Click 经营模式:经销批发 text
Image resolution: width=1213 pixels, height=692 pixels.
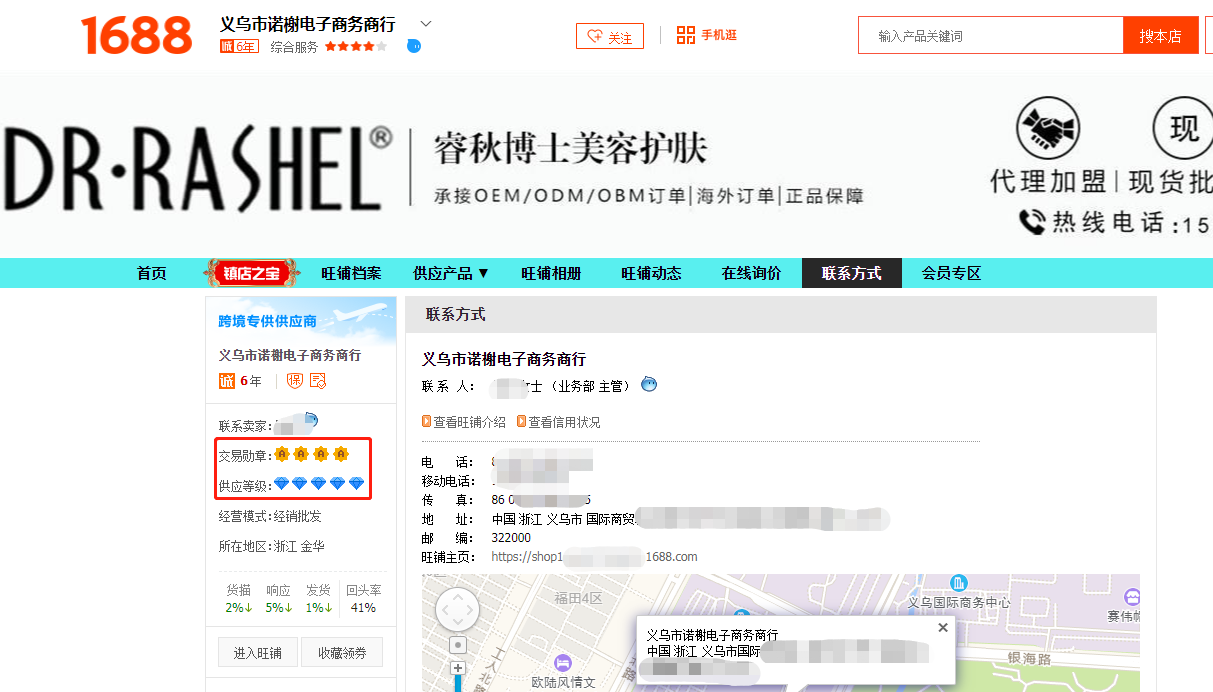click(270, 516)
